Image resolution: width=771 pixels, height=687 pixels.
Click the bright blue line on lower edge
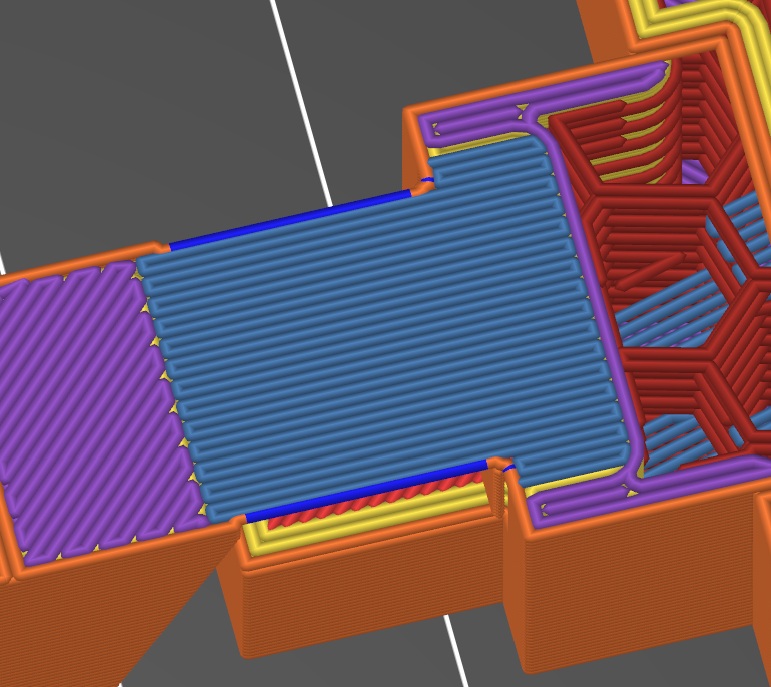coord(365,491)
